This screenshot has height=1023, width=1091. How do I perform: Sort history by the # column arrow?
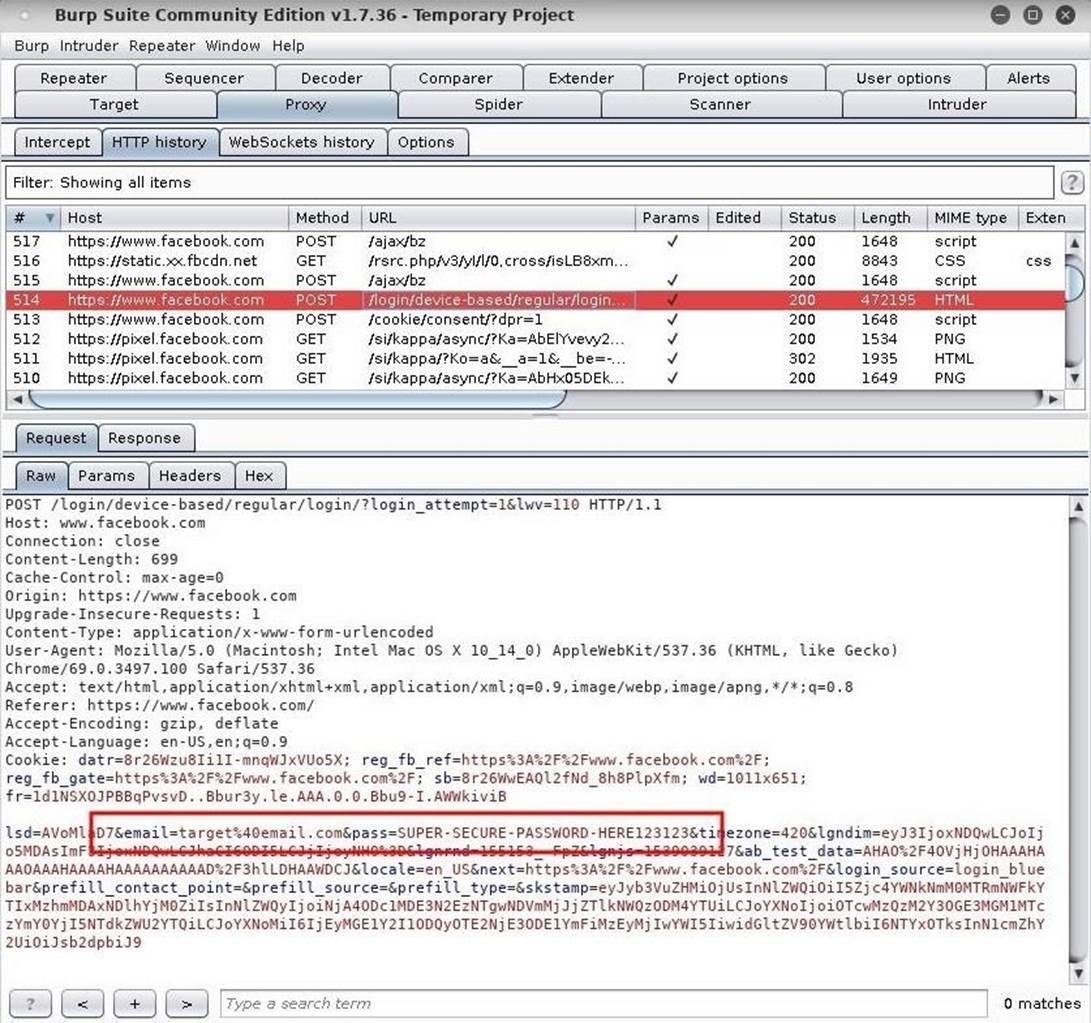click(48, 218)
